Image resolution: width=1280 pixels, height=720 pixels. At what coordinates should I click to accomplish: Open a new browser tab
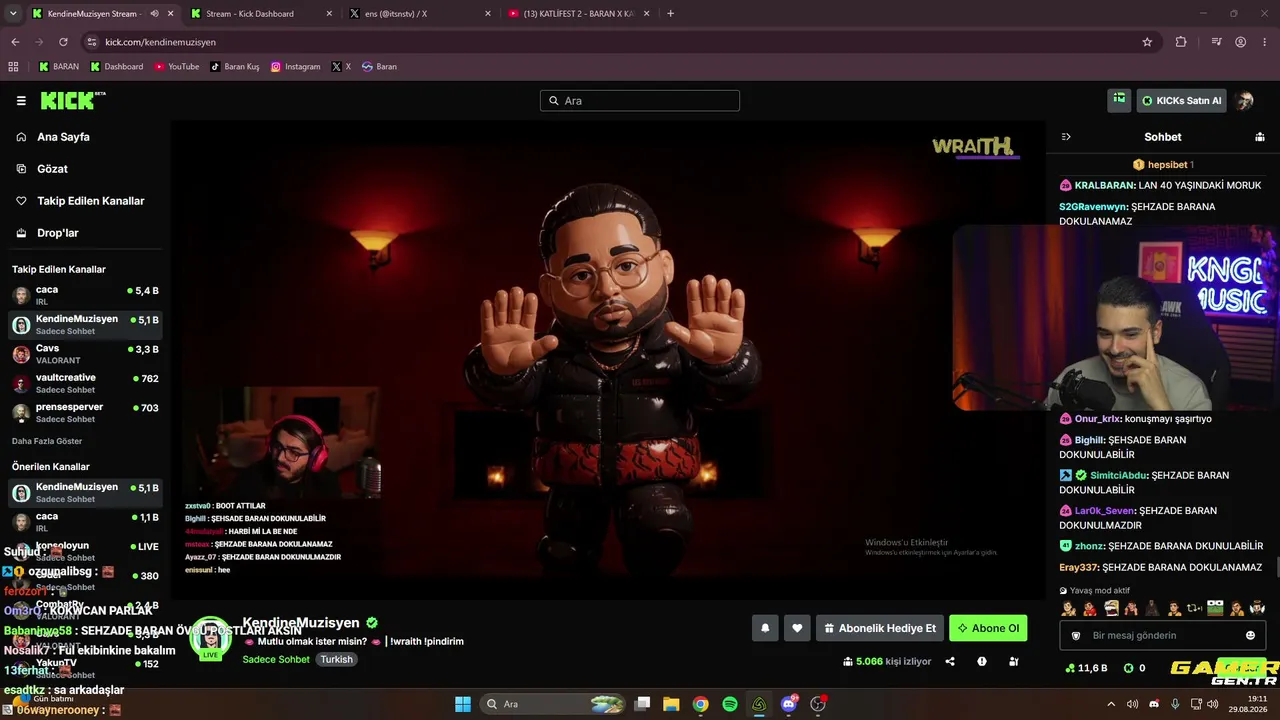click(x=670, y=14)
